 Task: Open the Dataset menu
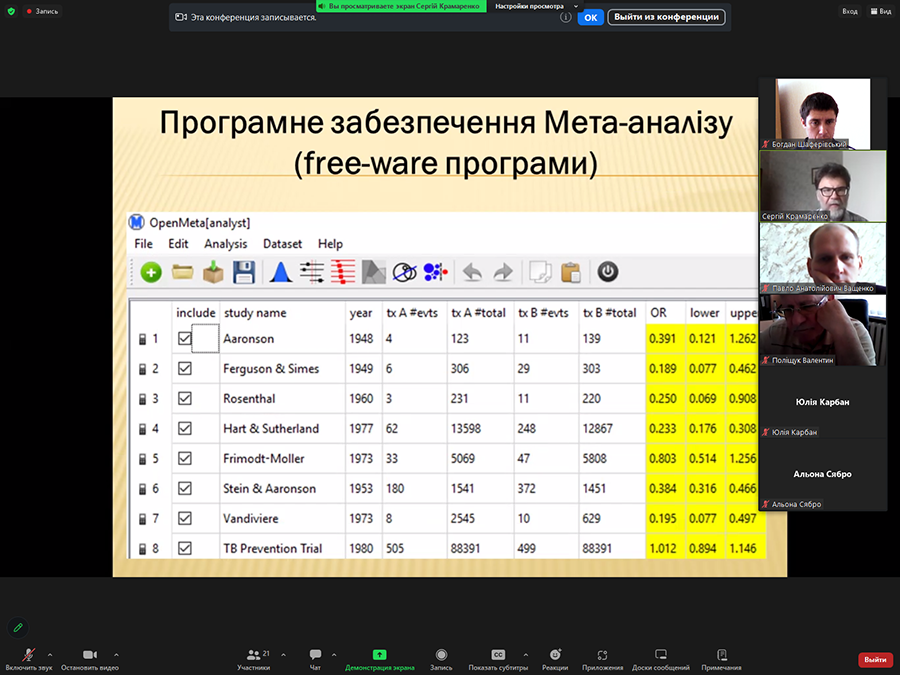coord(282,244)
